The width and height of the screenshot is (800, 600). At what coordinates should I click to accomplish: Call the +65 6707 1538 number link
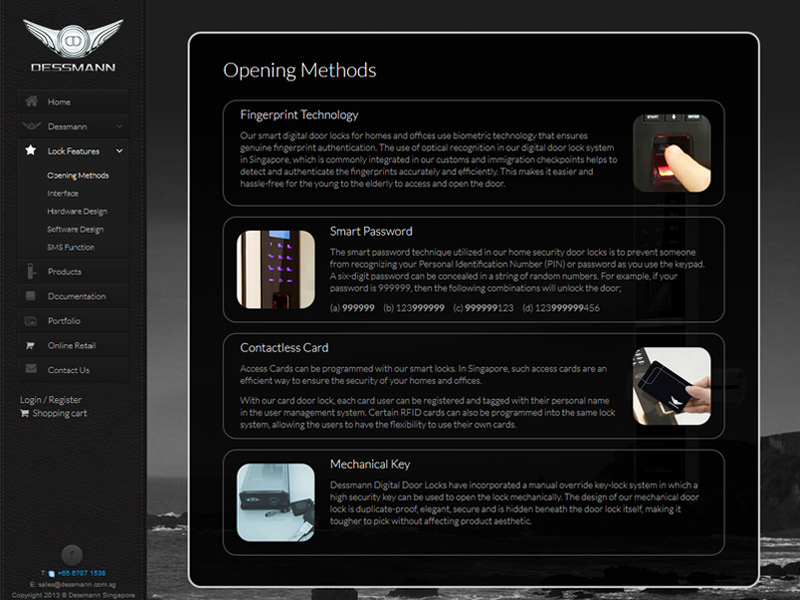click(82, 573)
